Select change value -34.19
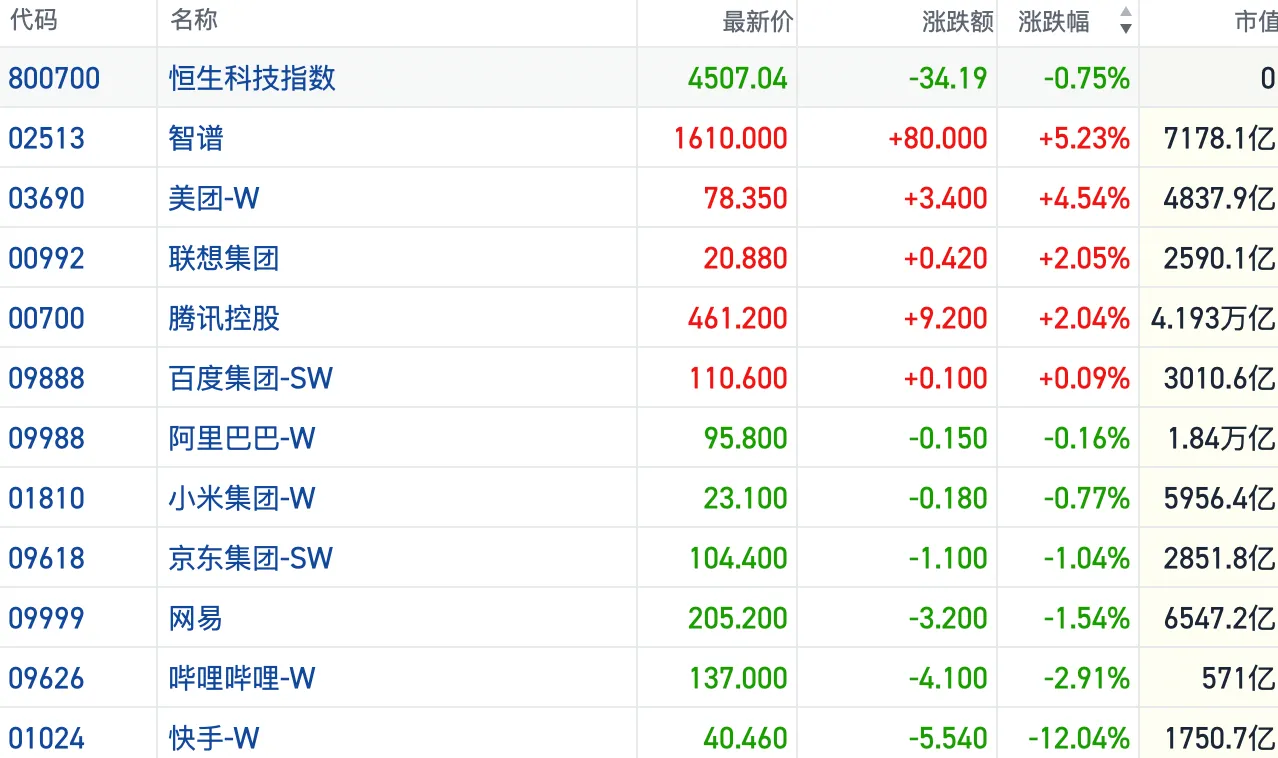This screenshot has width=1278, height=758. click(948, 78)
